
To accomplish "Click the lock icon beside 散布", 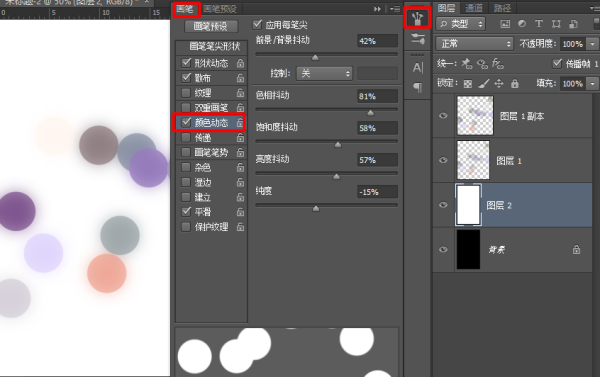I will point(240,78).
